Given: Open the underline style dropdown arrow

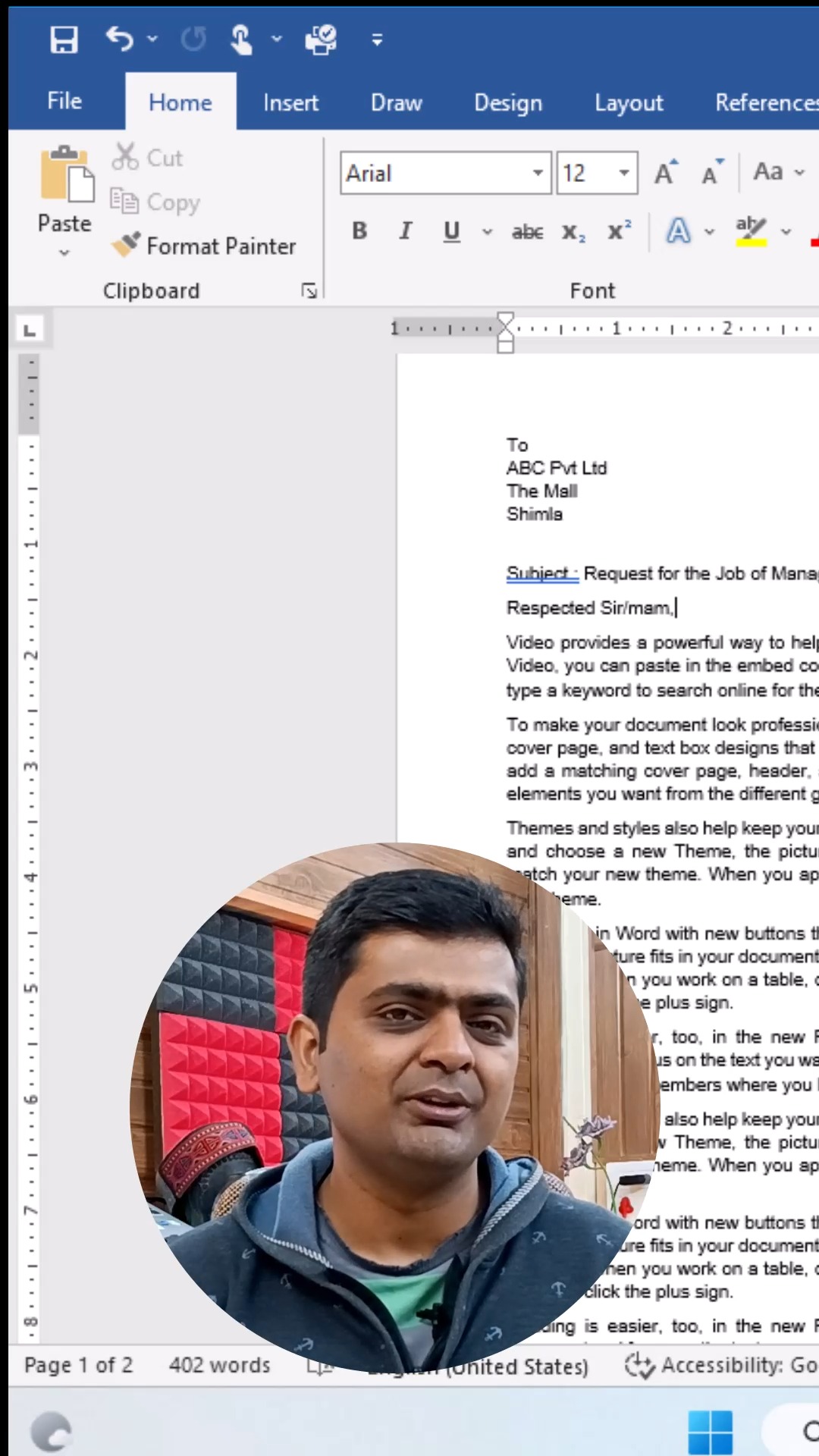Looking at the screenshot, I should click(487, 231).
